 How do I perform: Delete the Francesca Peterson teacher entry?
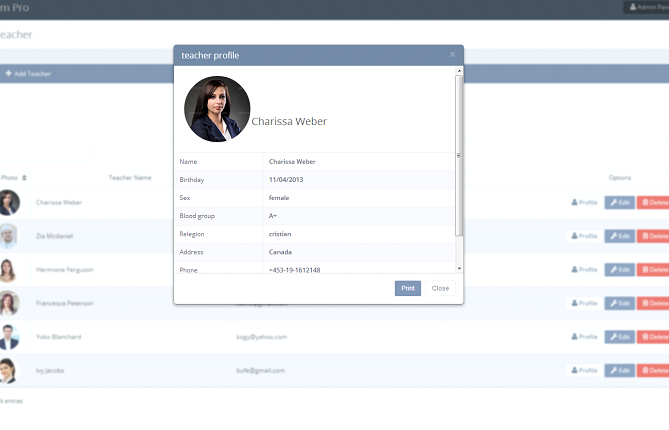[653, 303]
